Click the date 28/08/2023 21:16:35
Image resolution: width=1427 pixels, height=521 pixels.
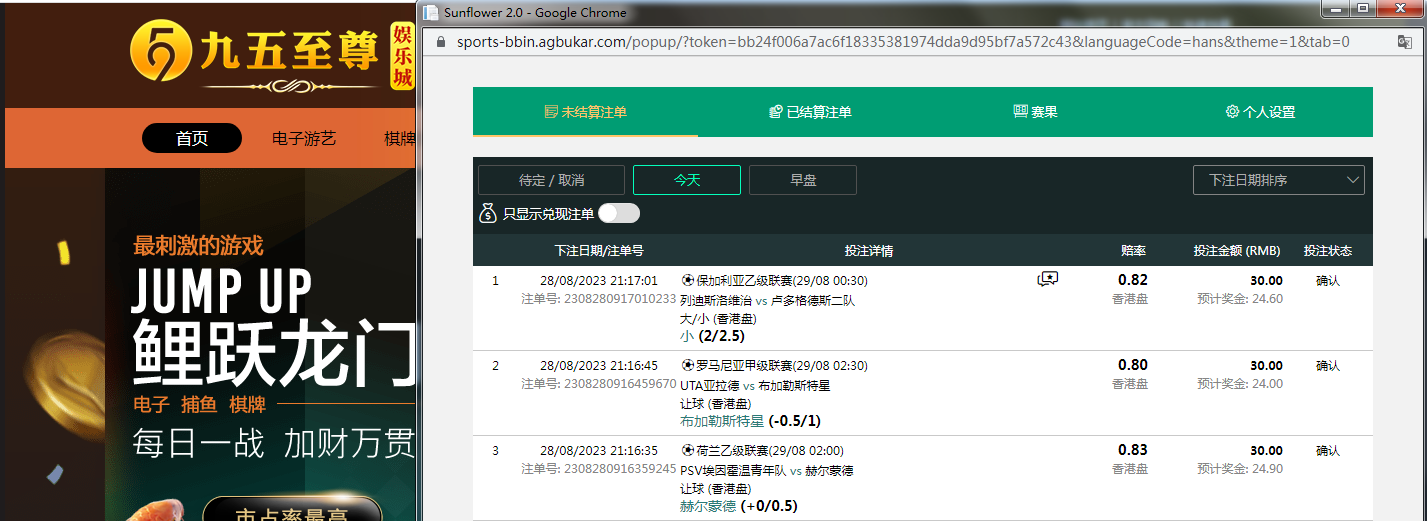click(598, 451)
